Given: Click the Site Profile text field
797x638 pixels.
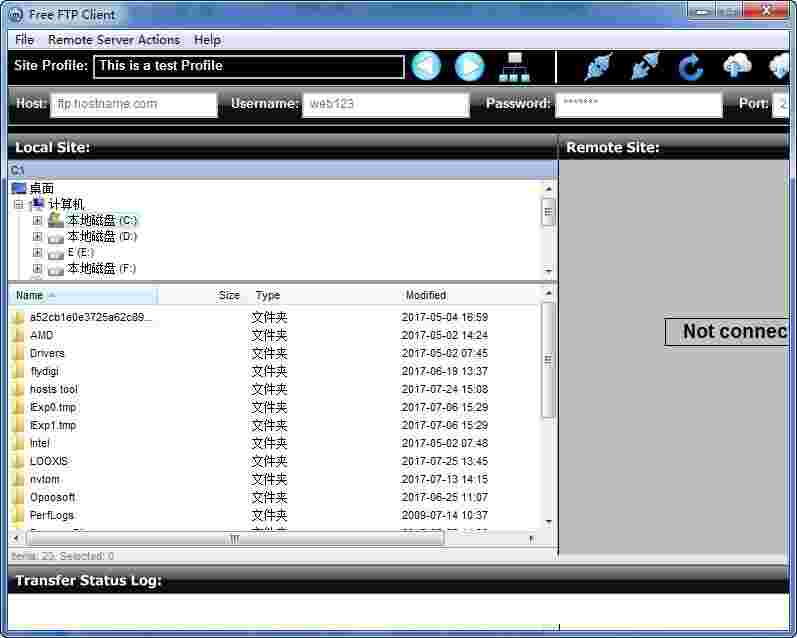Looking at the screenshot, I should (249, 67).
